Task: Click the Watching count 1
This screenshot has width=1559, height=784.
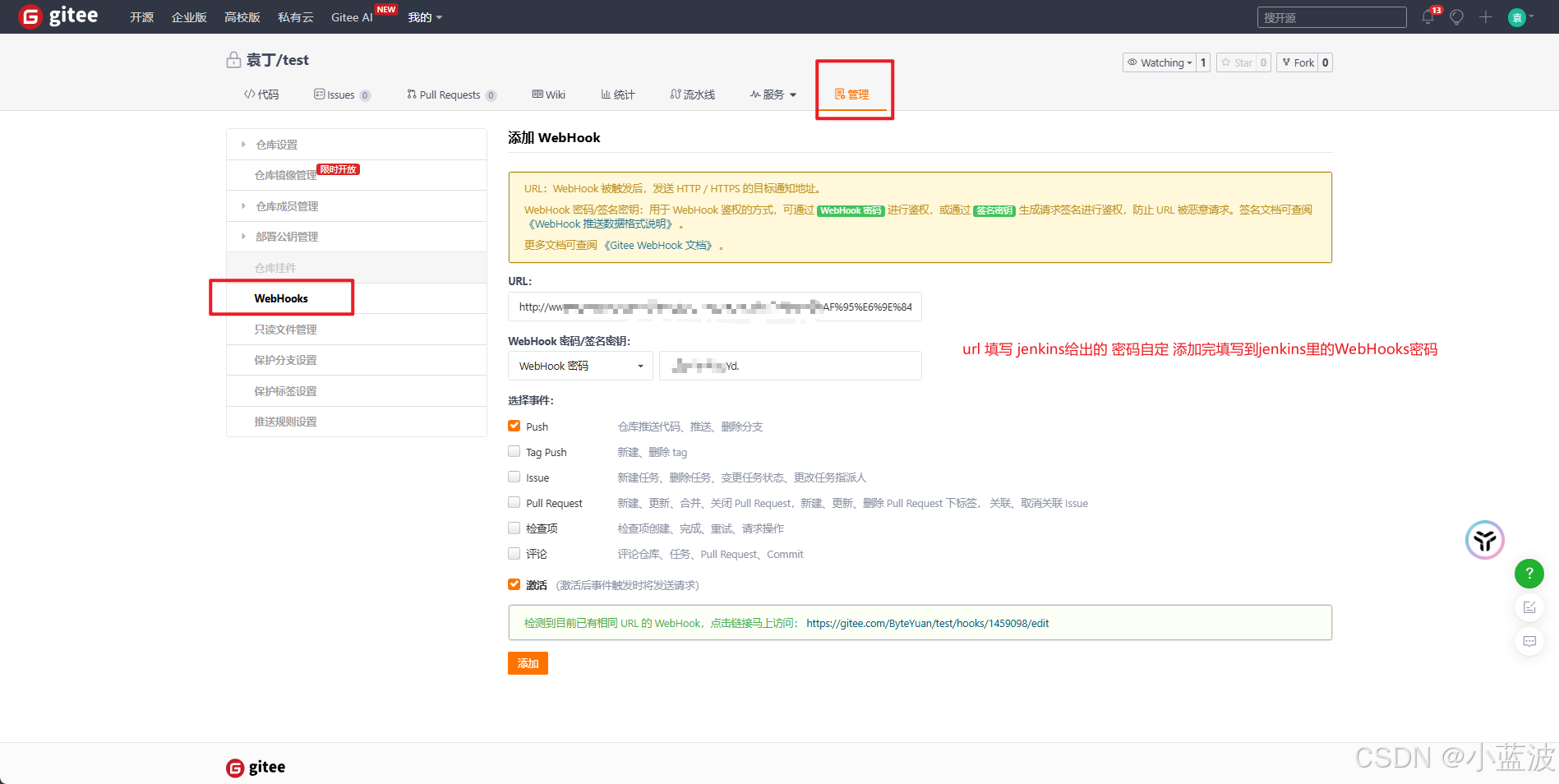Action: (x=1203, y=62)
